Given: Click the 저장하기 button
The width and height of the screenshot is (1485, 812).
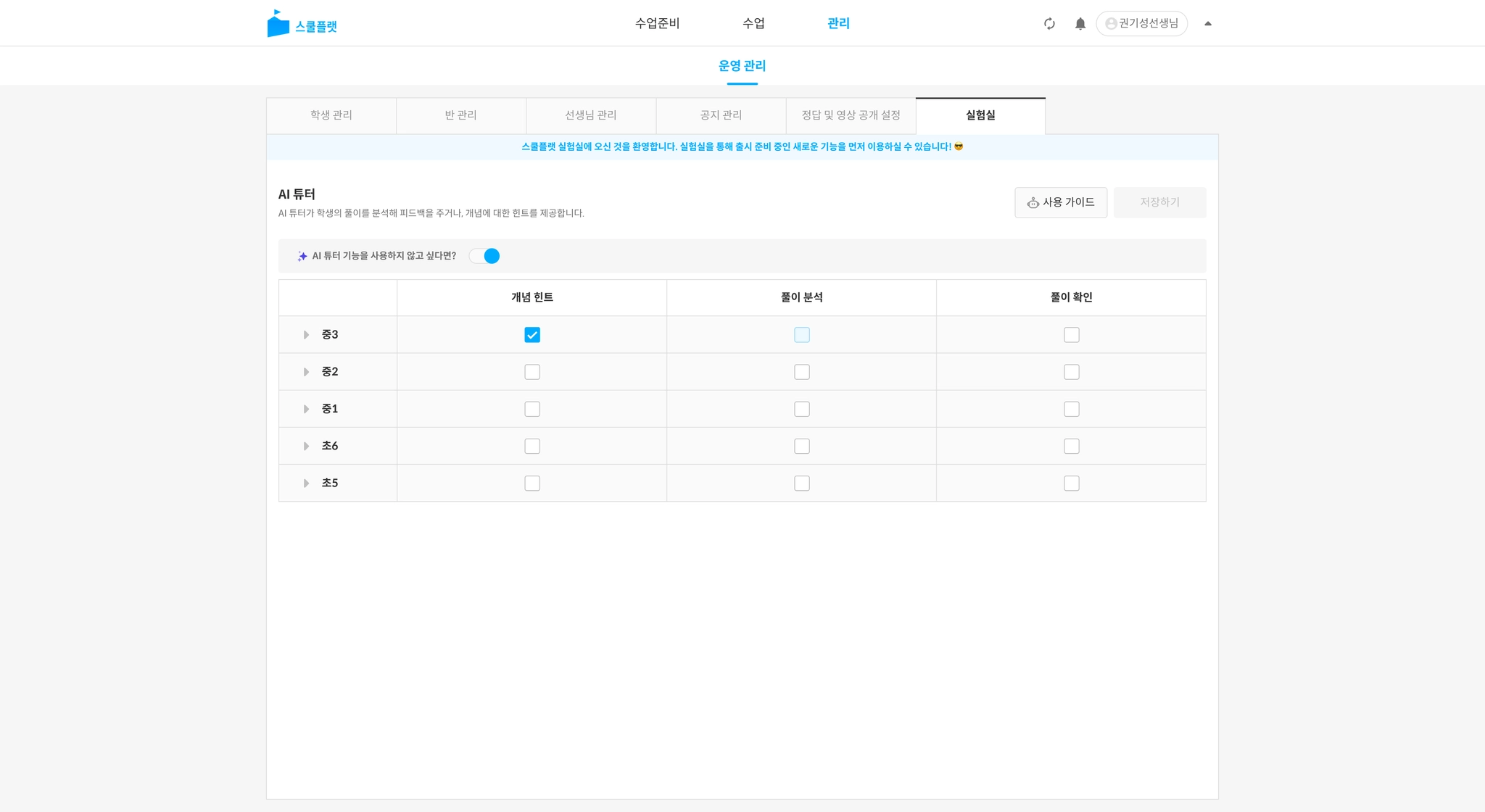Looking at the screenshot, I should point(1159,202).
